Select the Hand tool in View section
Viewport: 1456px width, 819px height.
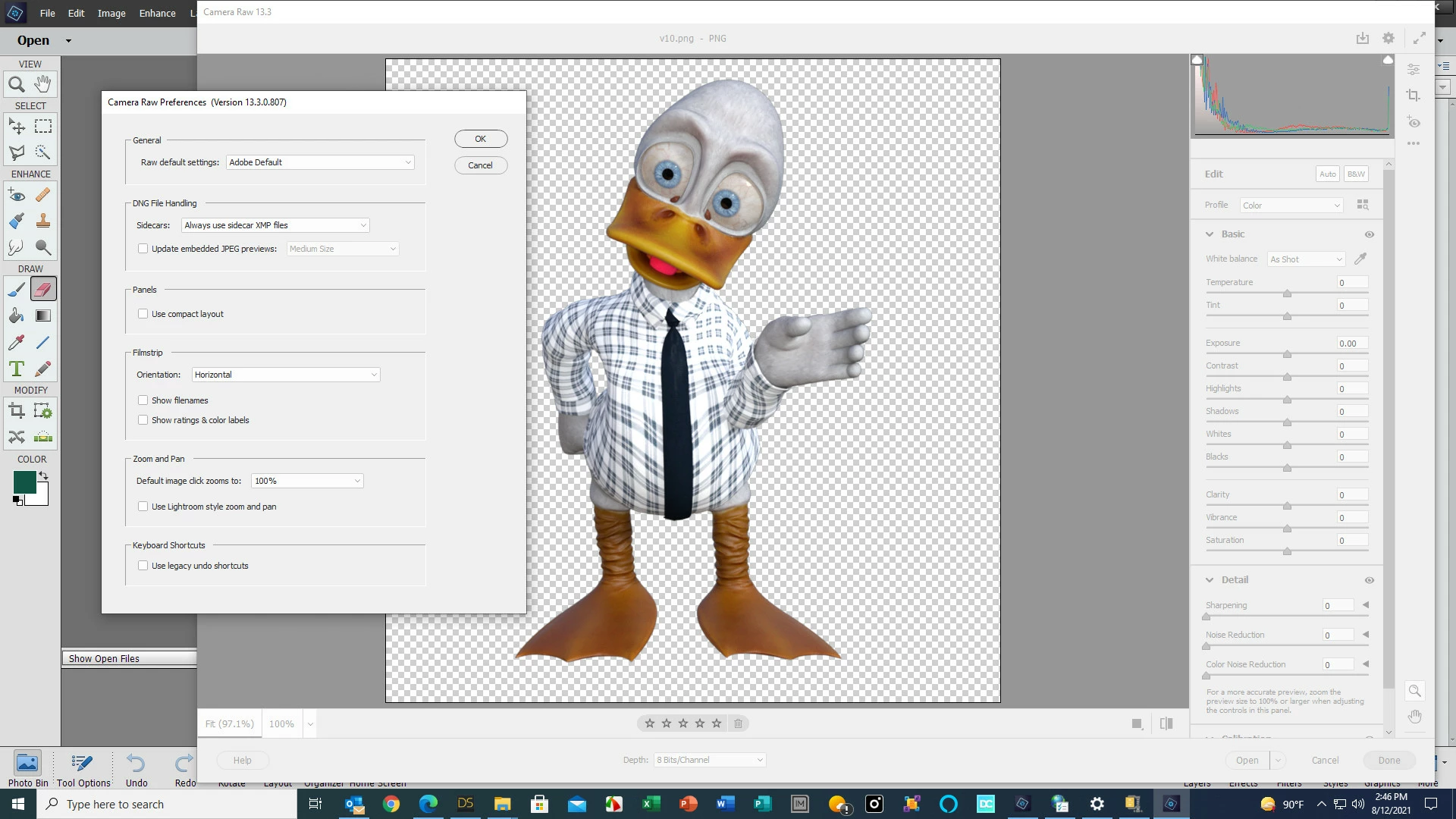(x=43, y=83)
